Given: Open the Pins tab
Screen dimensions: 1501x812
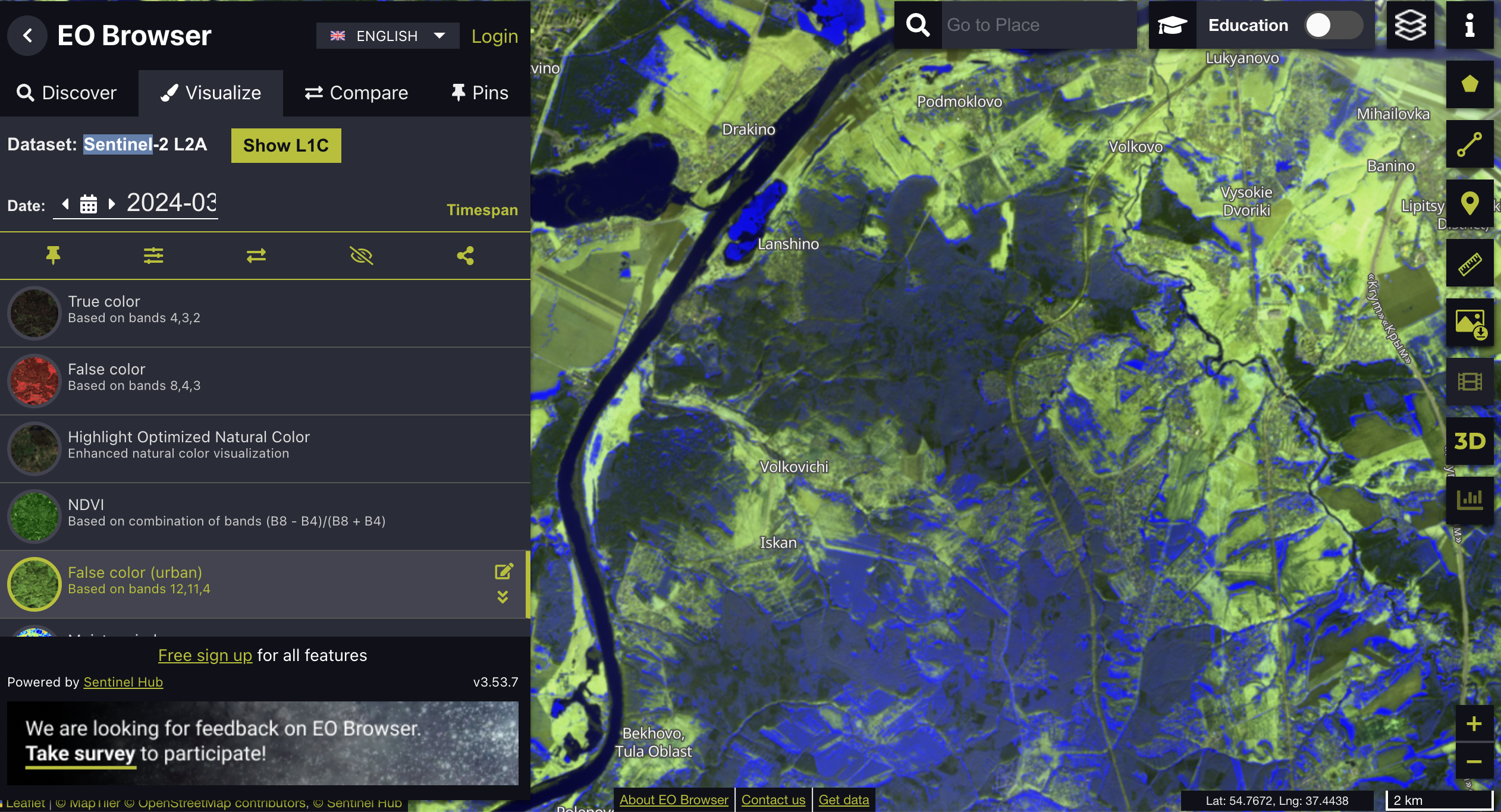Looking at the screenshot, I should click(x=479, y=93).
